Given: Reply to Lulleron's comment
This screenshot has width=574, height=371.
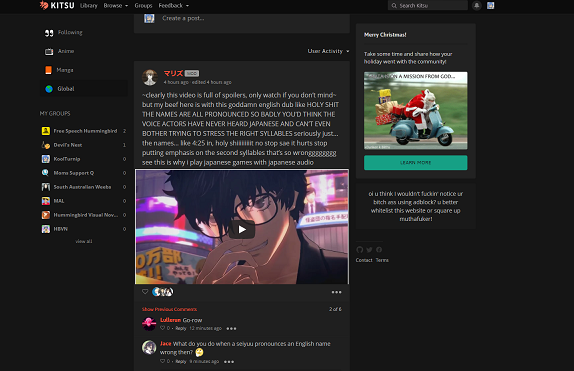Looking at the screenshot, I should (x=181, y=328).
